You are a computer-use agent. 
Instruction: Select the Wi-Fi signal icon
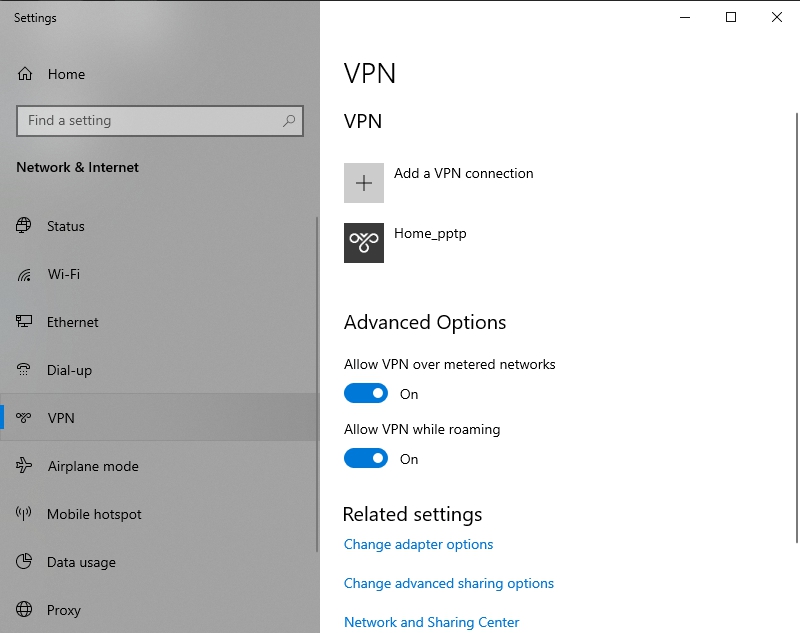coord(25,274)
